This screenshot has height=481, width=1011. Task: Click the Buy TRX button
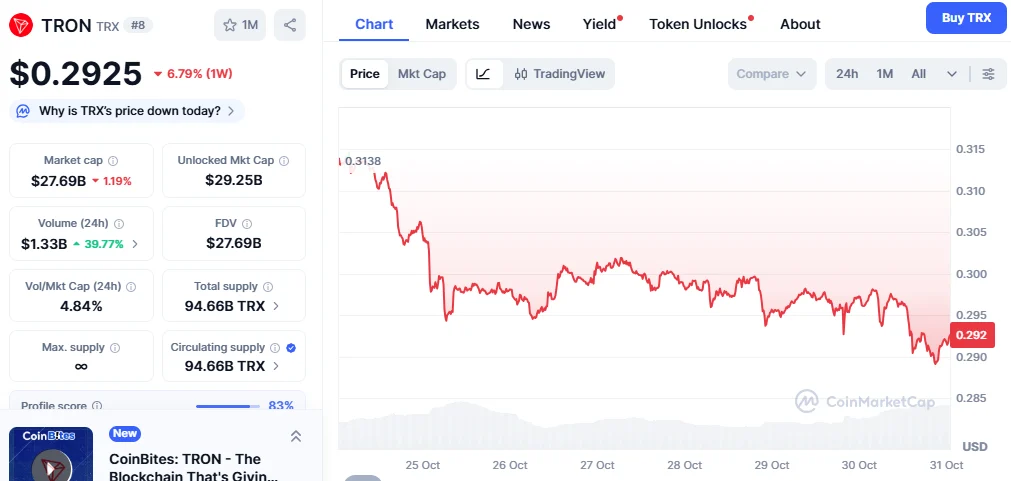965,18
